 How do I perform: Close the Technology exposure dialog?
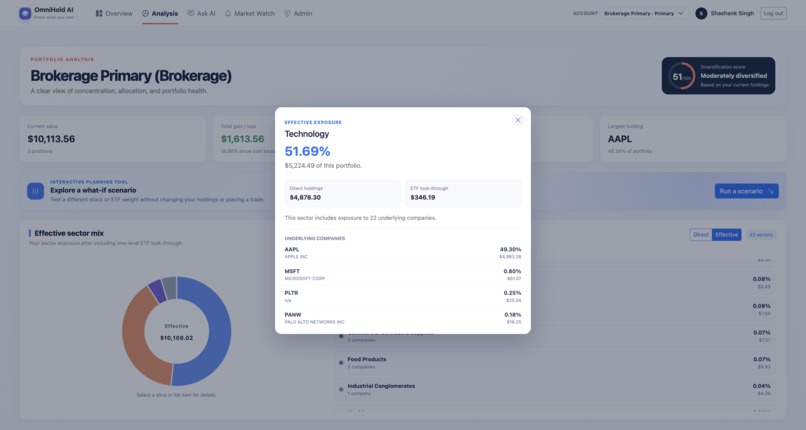(518, 120)
